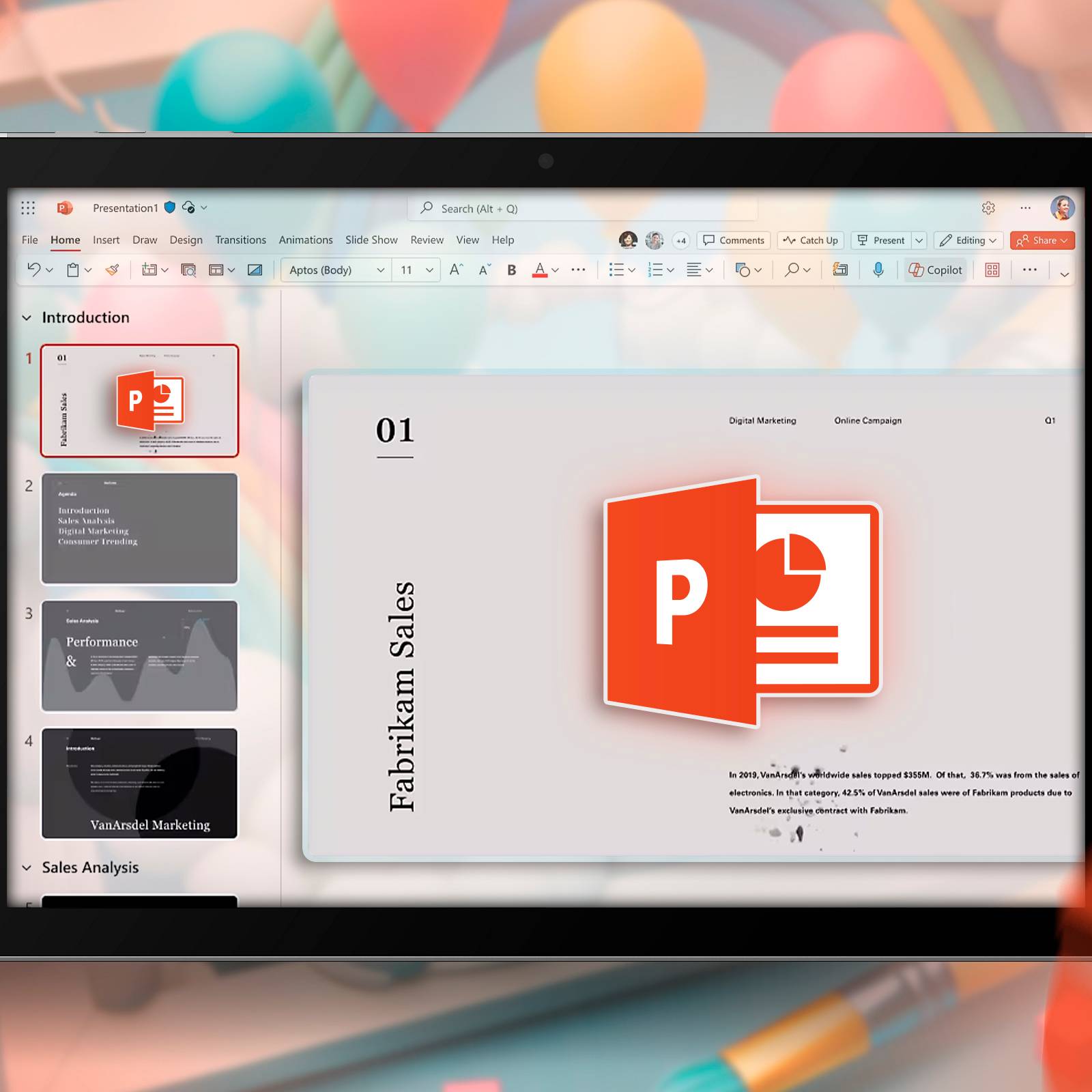Image resolution: width=1092 pixels, height=1092 pixels.
Task: Open Copilot
Action: coord(935,270)
